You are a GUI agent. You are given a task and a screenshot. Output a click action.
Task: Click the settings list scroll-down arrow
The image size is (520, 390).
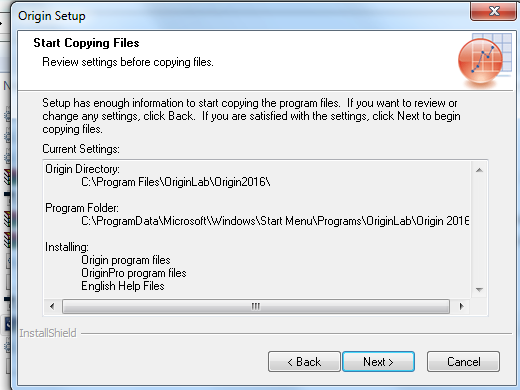(x=479, y=289)
